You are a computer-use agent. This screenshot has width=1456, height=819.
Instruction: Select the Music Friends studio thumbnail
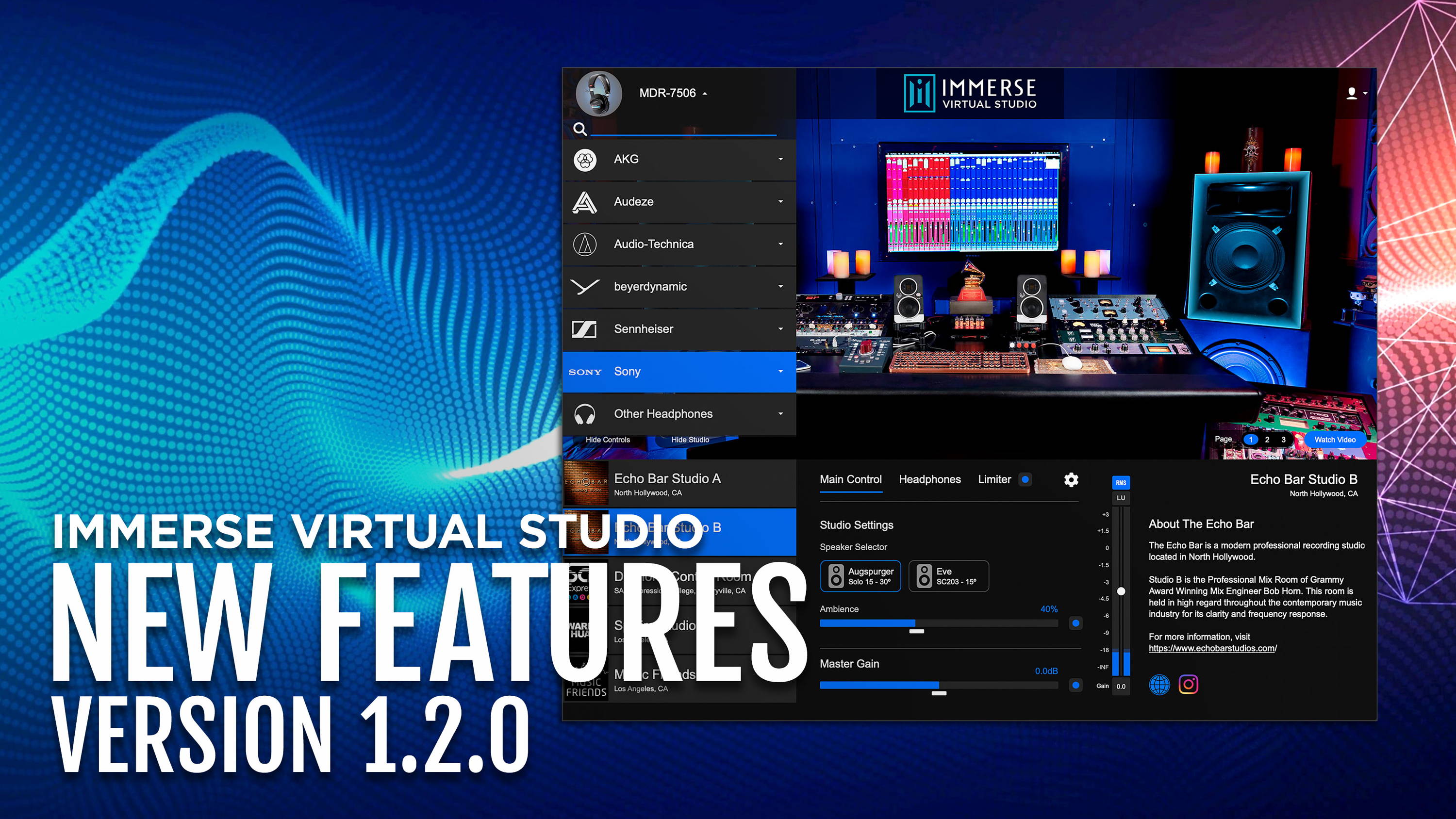coord(586,680)
